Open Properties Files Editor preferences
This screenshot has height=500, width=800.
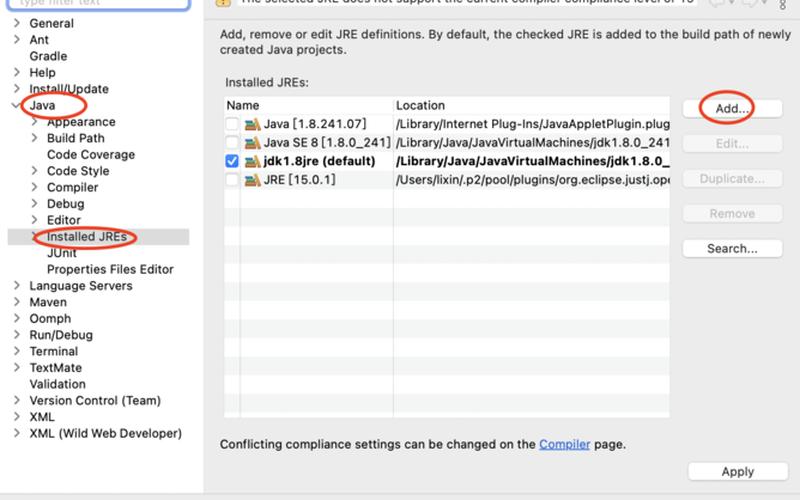[x=110, y=269]
